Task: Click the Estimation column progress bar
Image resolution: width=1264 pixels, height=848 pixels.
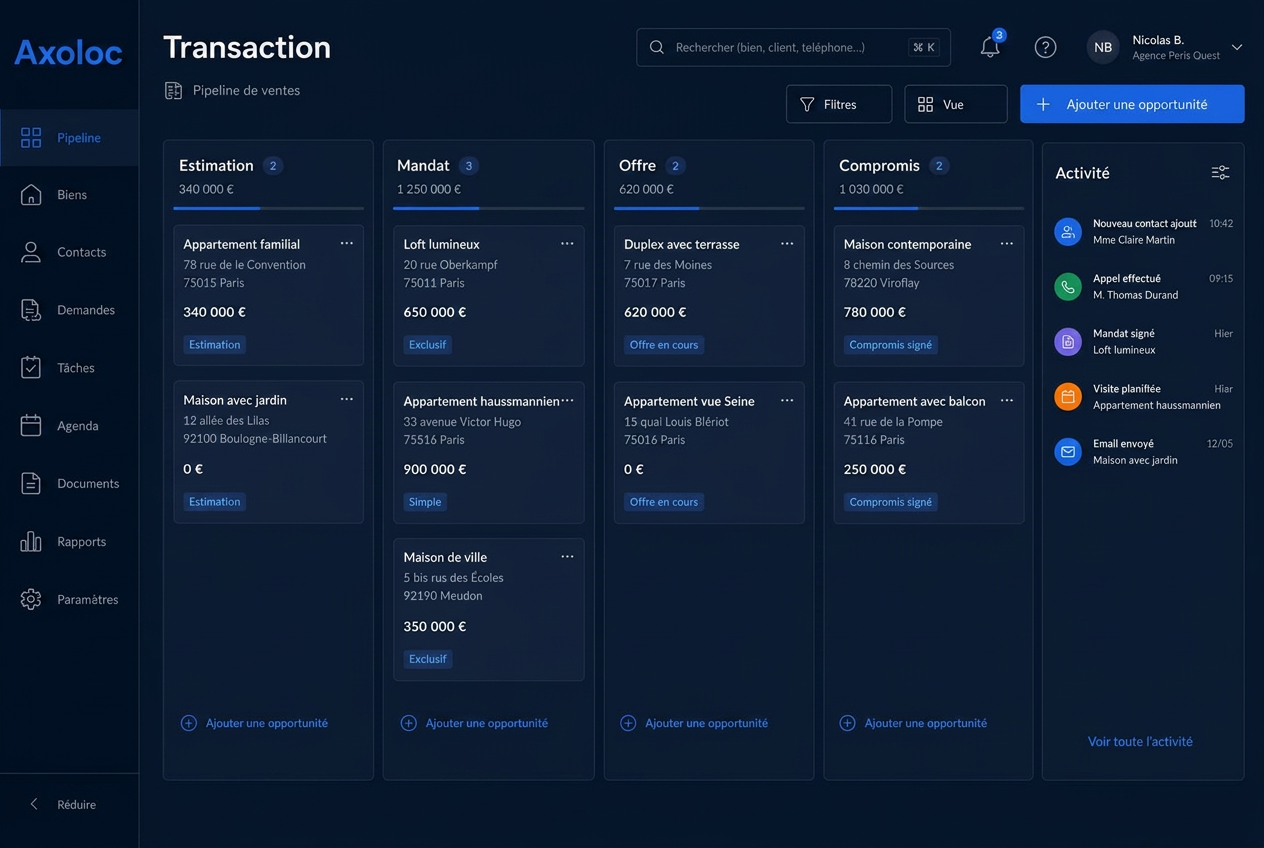Action: pyautogui.click(x=268, y=208)
